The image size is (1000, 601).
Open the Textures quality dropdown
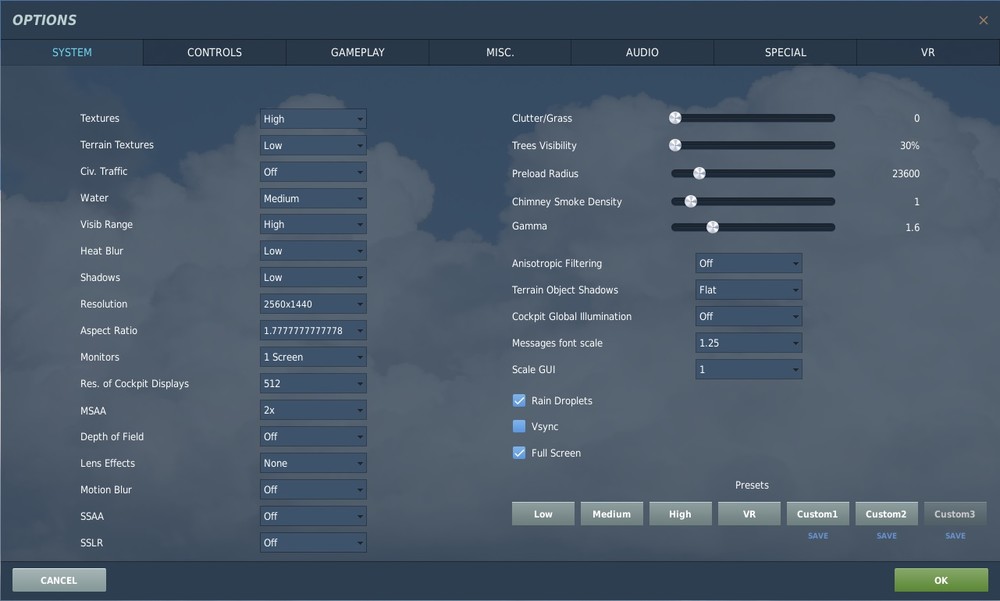pyautogui.click(x=312, y=118)
